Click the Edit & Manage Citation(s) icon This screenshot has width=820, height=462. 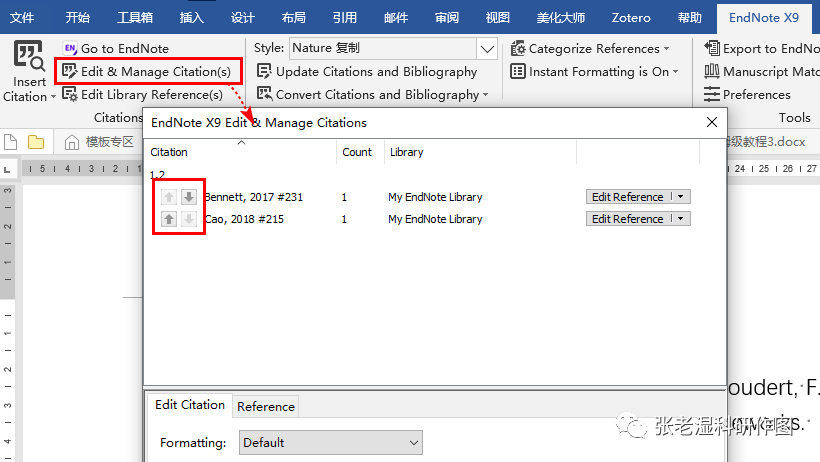pyautogui.click(x=70, y=71)
